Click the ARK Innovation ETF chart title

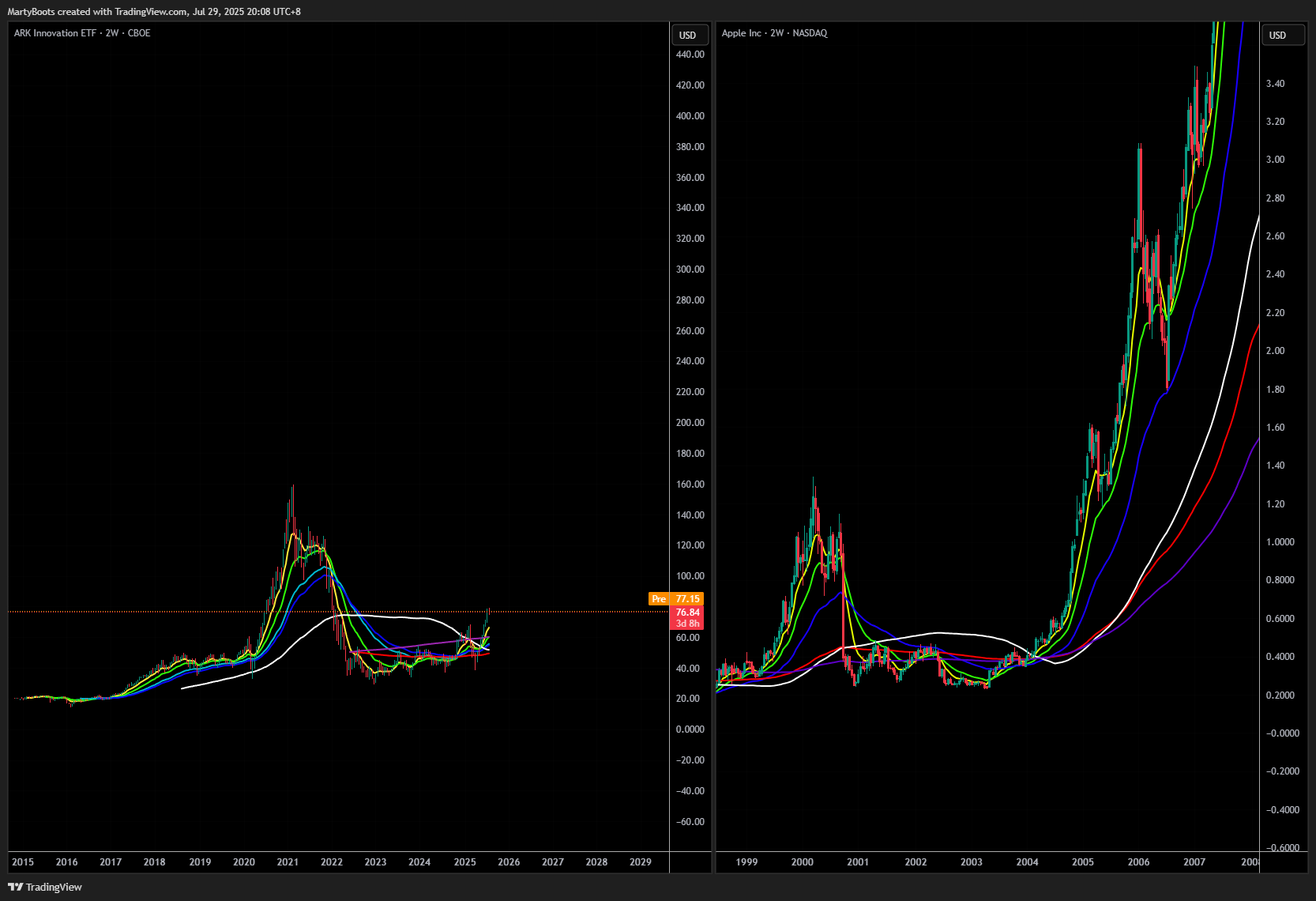tap(82, 33)
